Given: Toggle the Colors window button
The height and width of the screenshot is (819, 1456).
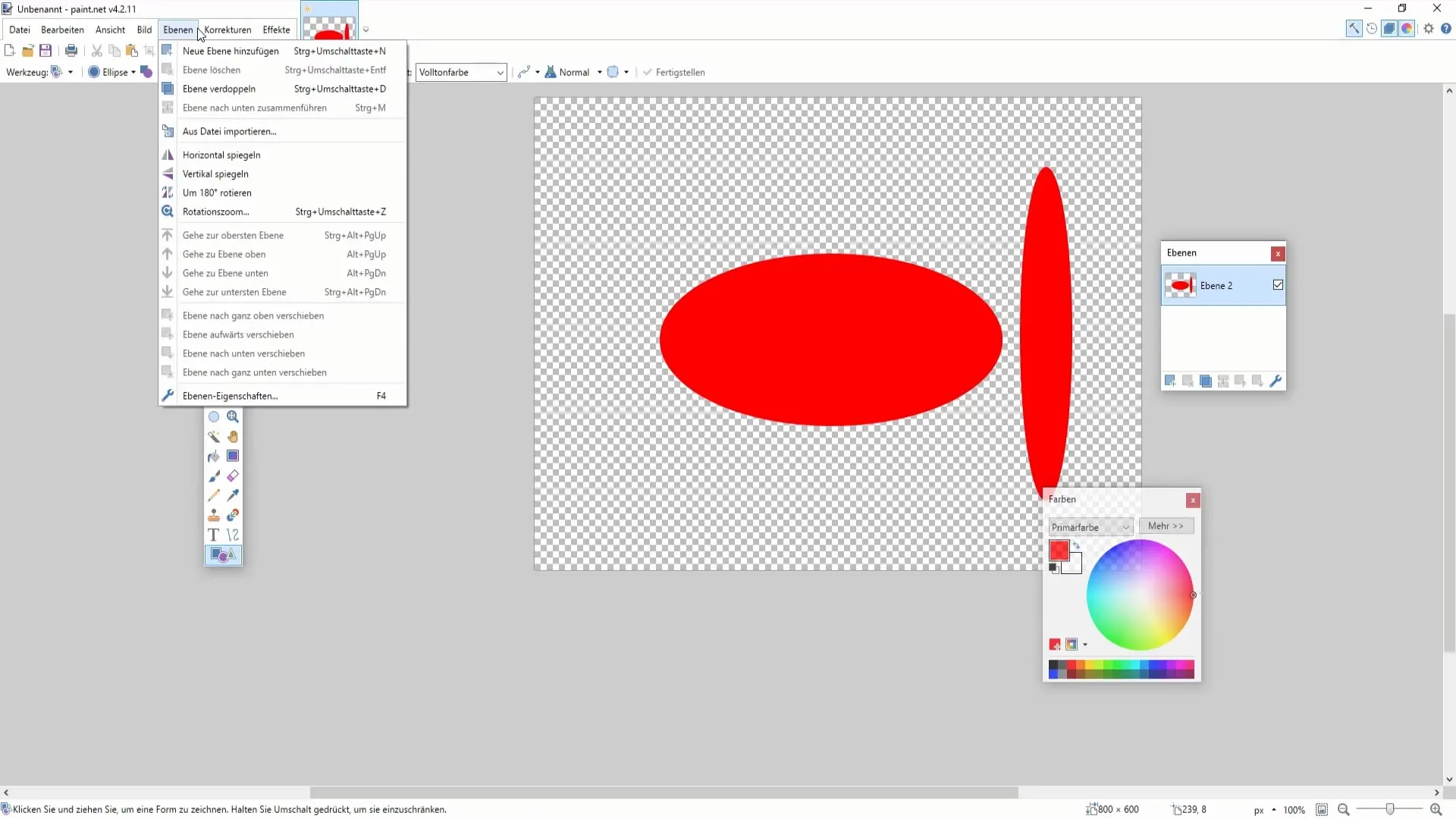Looking at the screenshot, I should [1407, 29].
